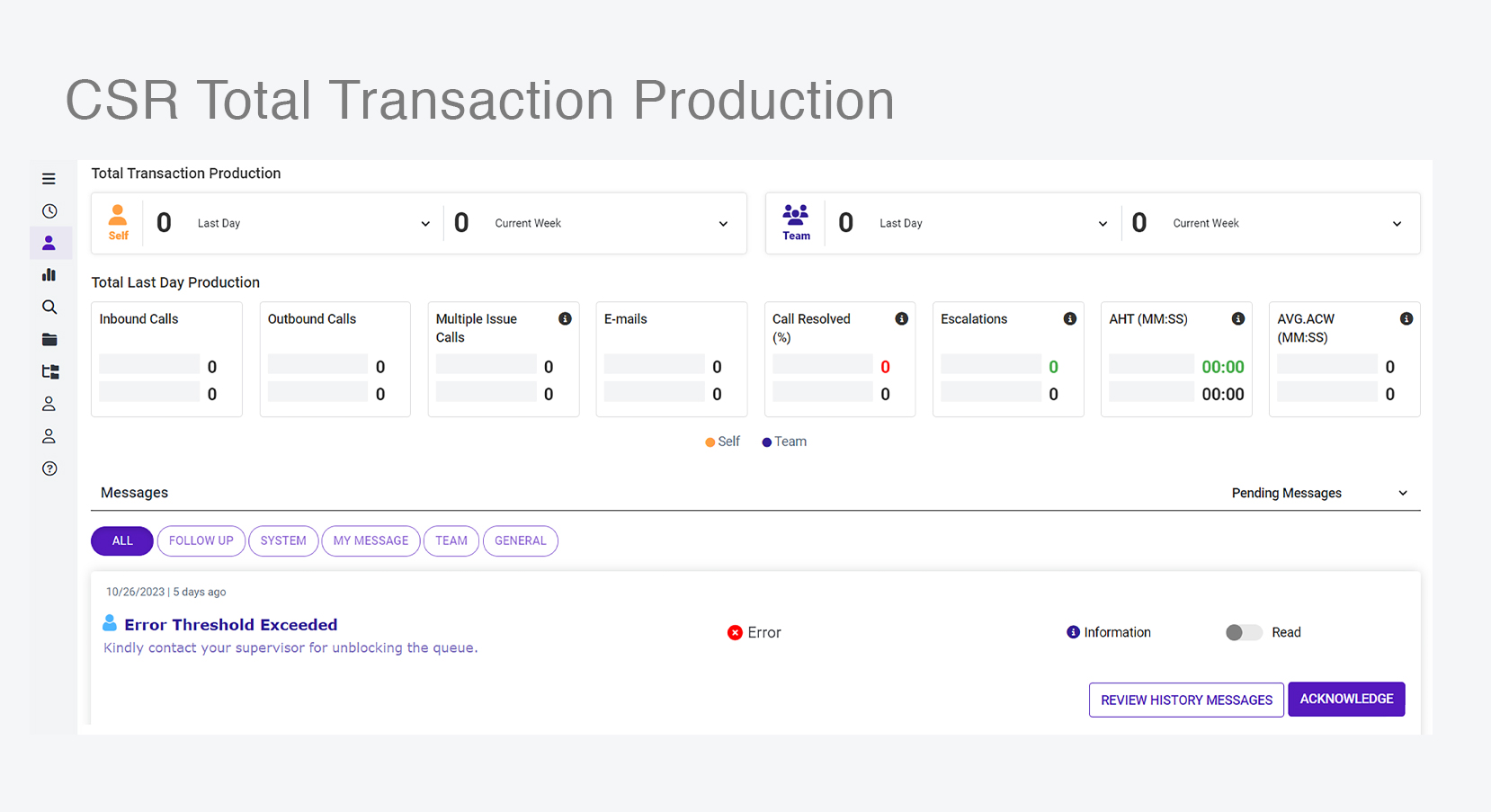The height and width of the screenshot is (812, 1491).
Task: Click the clock history icon in sidebar
Action: (x=49, y=211)
